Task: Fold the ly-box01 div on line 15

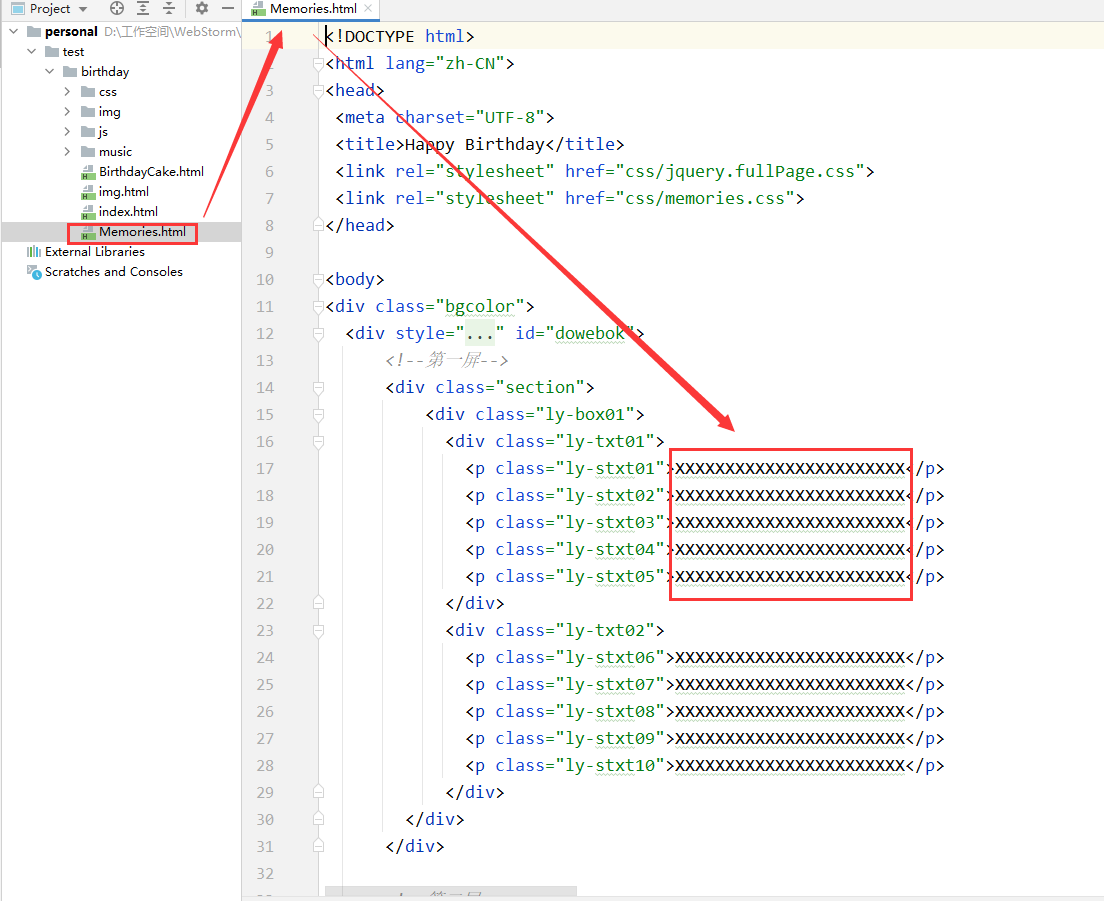Action: tap(318, 414)
